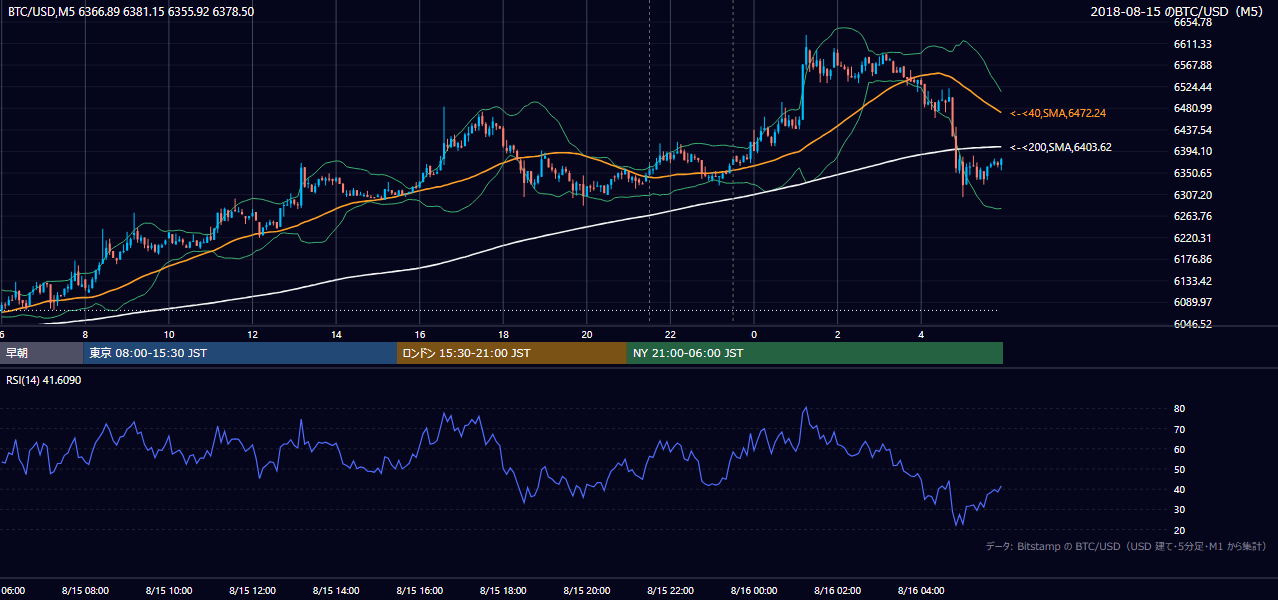1278x600 pixels.
Task: Select the 40 SMA label 6472.24
Action: (1058, 113)
